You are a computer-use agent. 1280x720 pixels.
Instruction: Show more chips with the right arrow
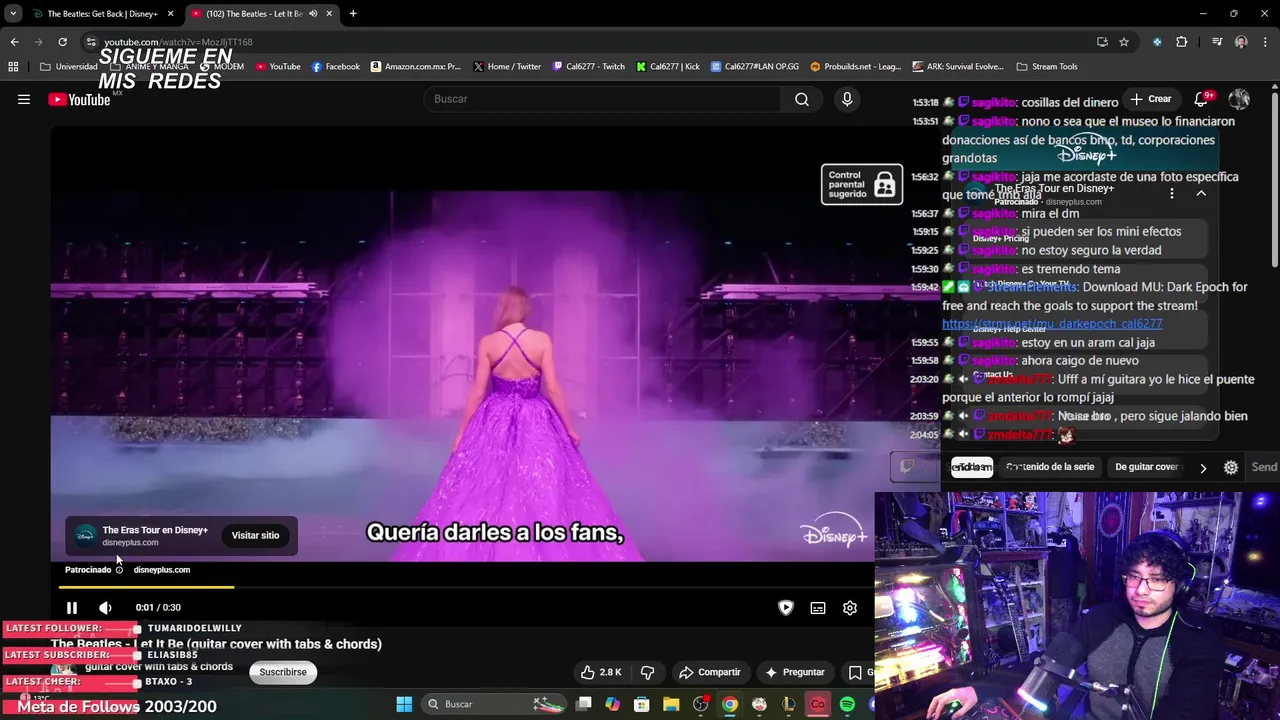(x=1203, y=468)
